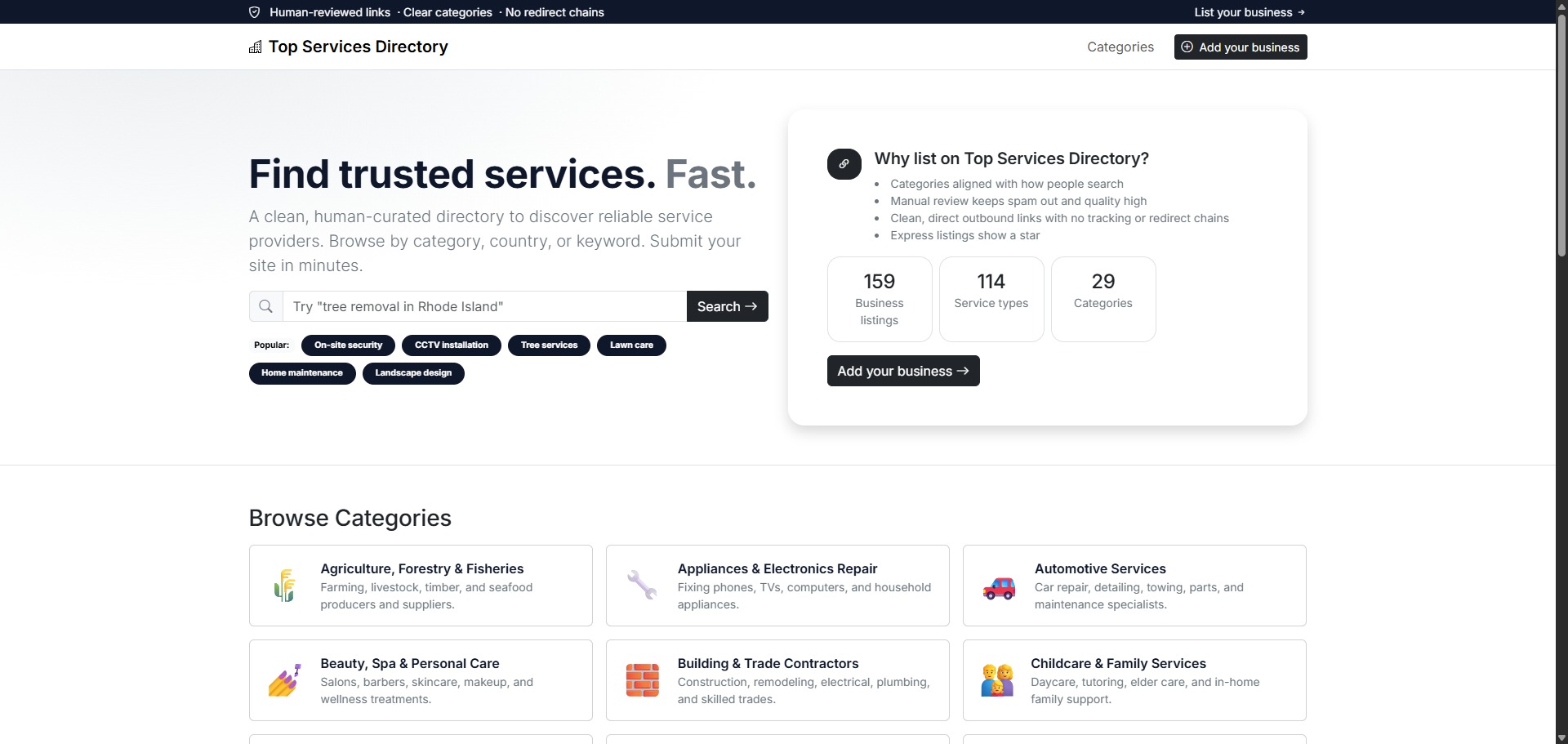Click the red car Automotive Services icon
This screenshot has height=744, width=1568.
(999, 587)
